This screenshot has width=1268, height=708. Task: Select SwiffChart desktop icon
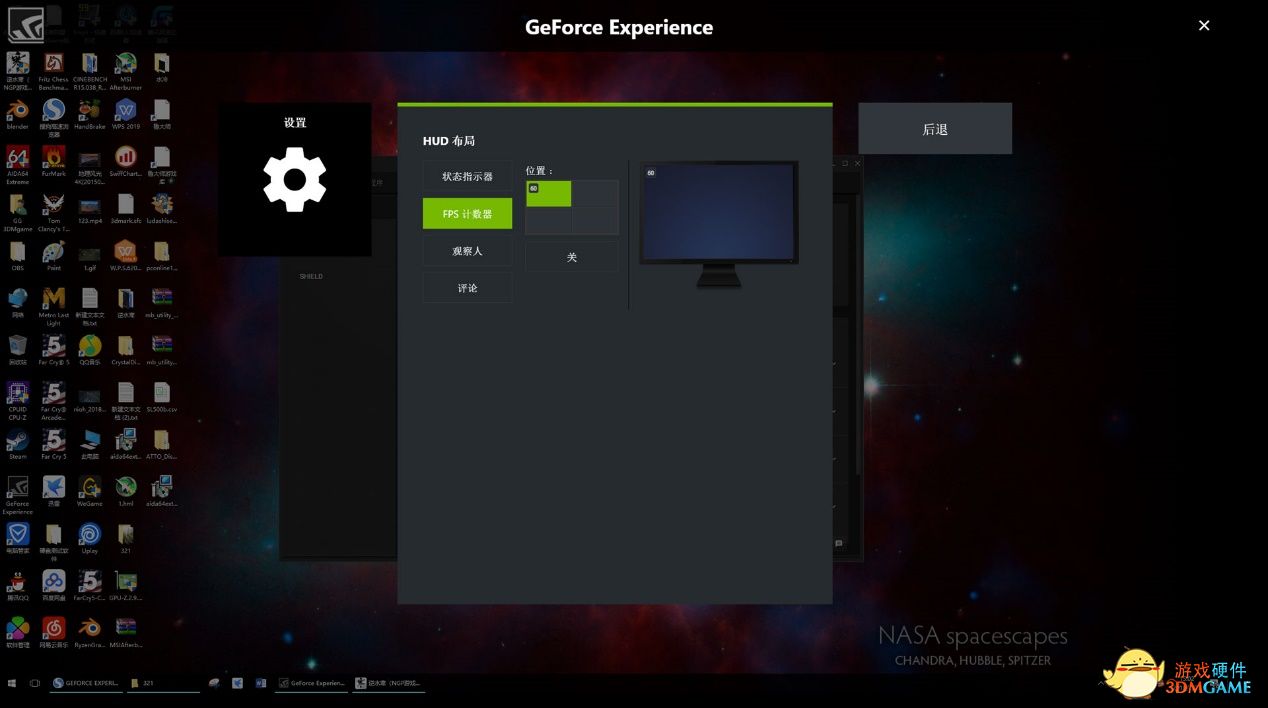(126, 162)
